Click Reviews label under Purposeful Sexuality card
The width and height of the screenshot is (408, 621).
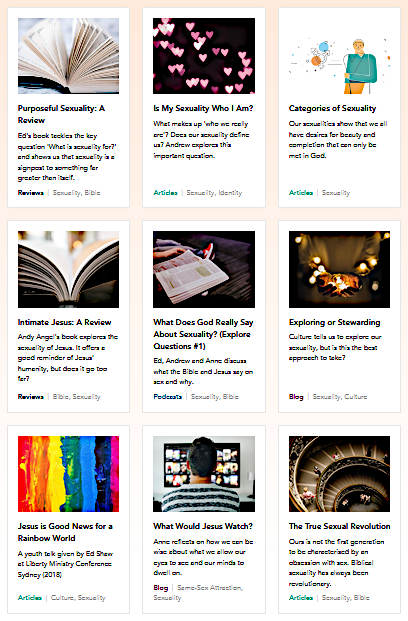[31, 193]
